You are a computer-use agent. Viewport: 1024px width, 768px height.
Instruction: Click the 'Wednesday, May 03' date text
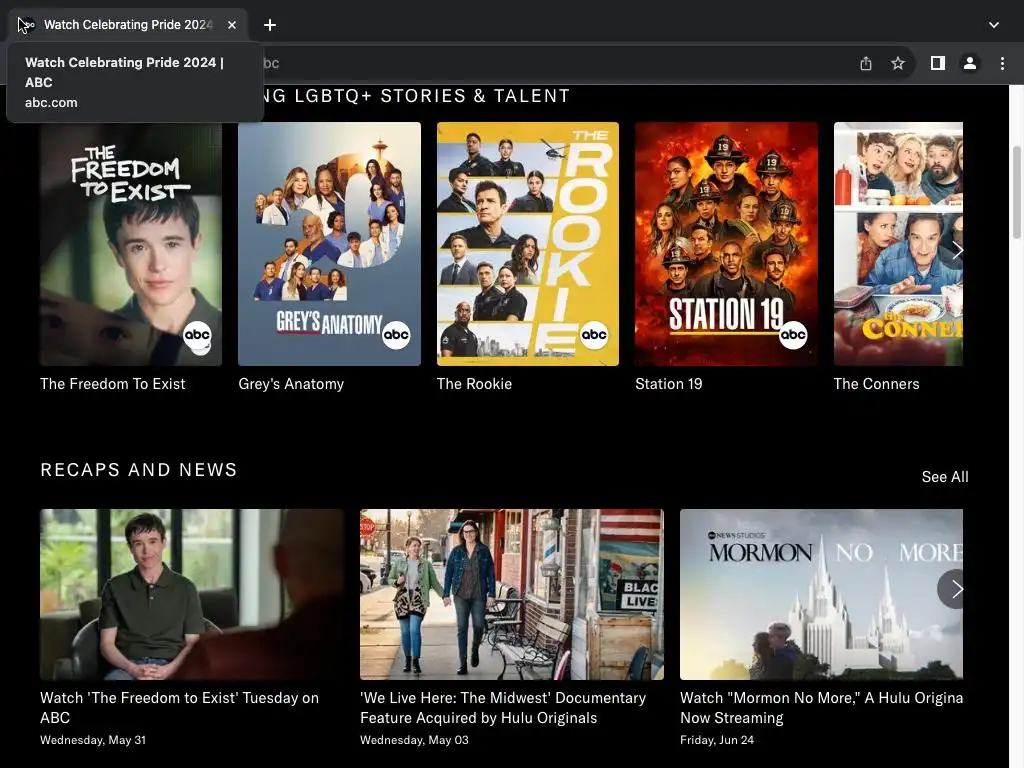[x=414, y=740]
